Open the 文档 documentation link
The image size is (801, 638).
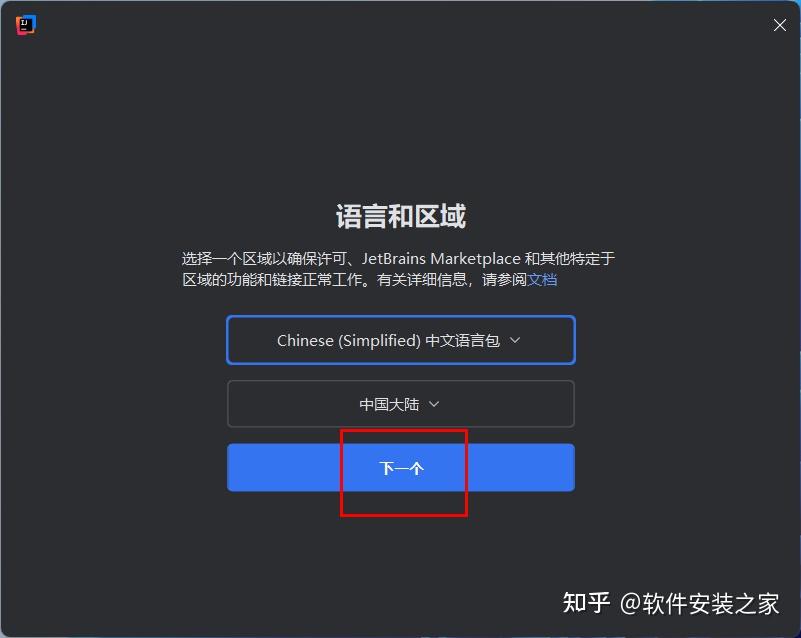[x=542, y=280]
